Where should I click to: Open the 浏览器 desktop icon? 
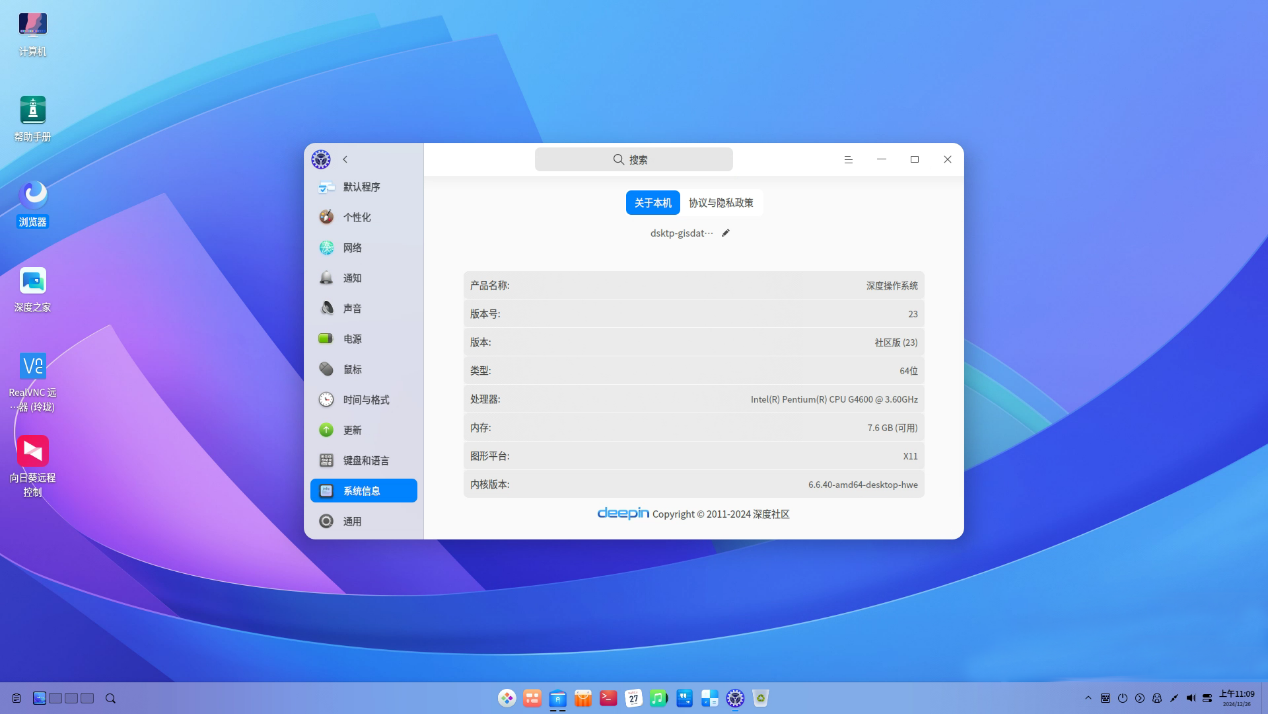(x=33, y=203)
